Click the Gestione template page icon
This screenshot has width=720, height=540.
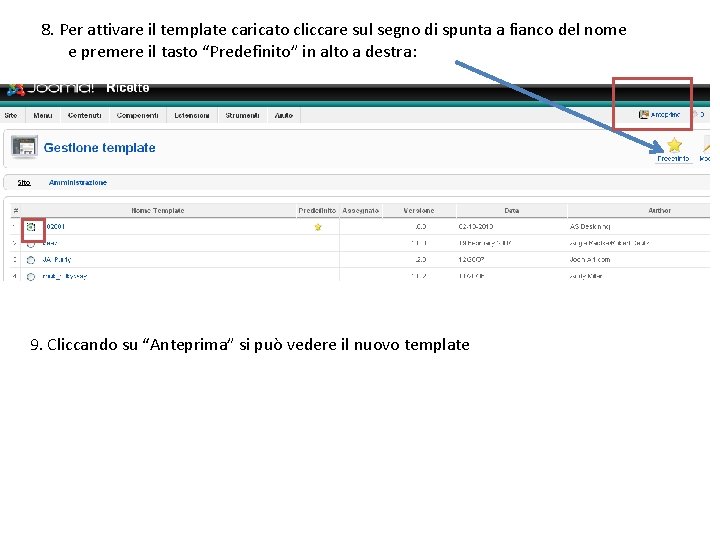24,147
